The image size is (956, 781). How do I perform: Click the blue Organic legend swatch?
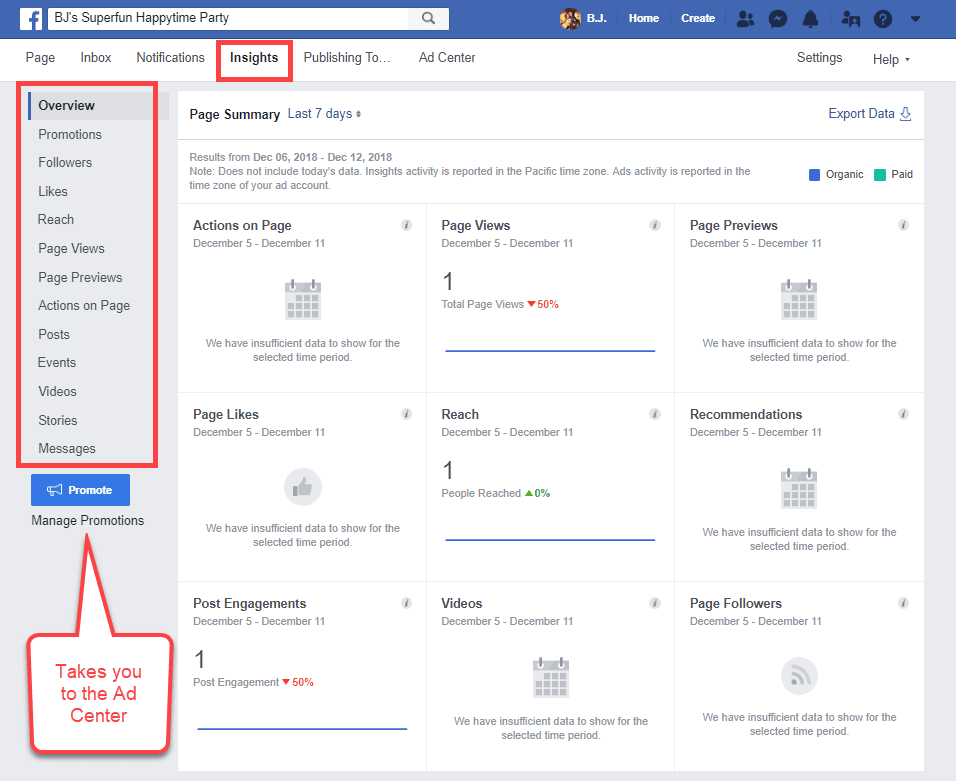(814, 174)
